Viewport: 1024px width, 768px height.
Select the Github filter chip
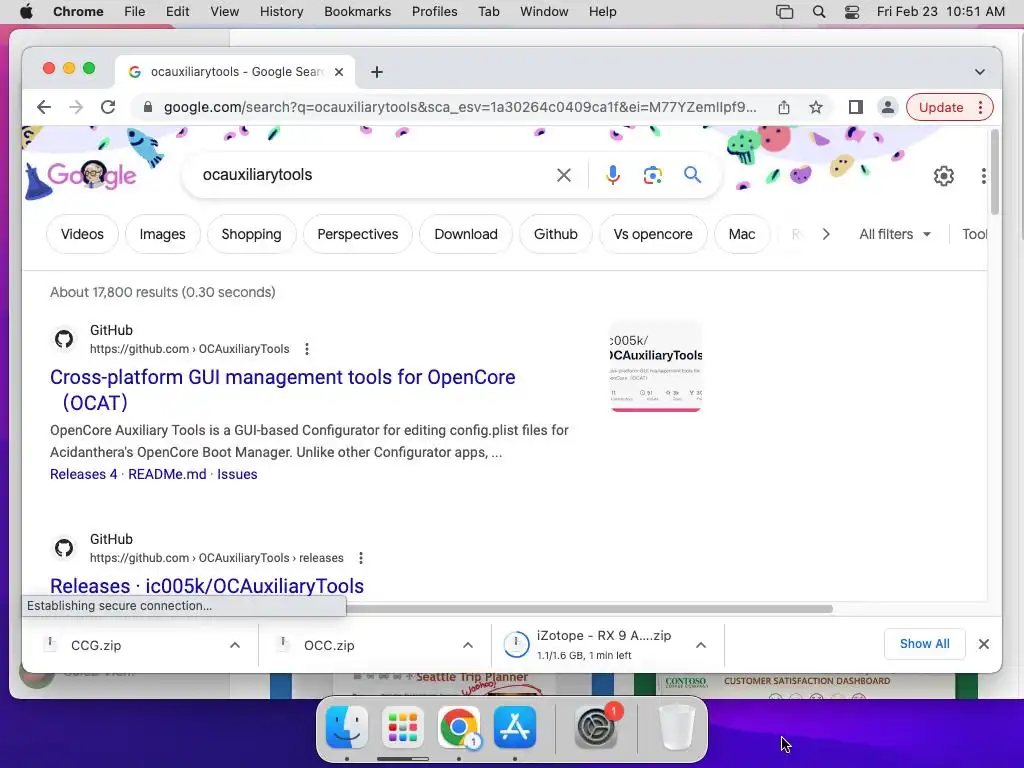[x=556, y=234]
